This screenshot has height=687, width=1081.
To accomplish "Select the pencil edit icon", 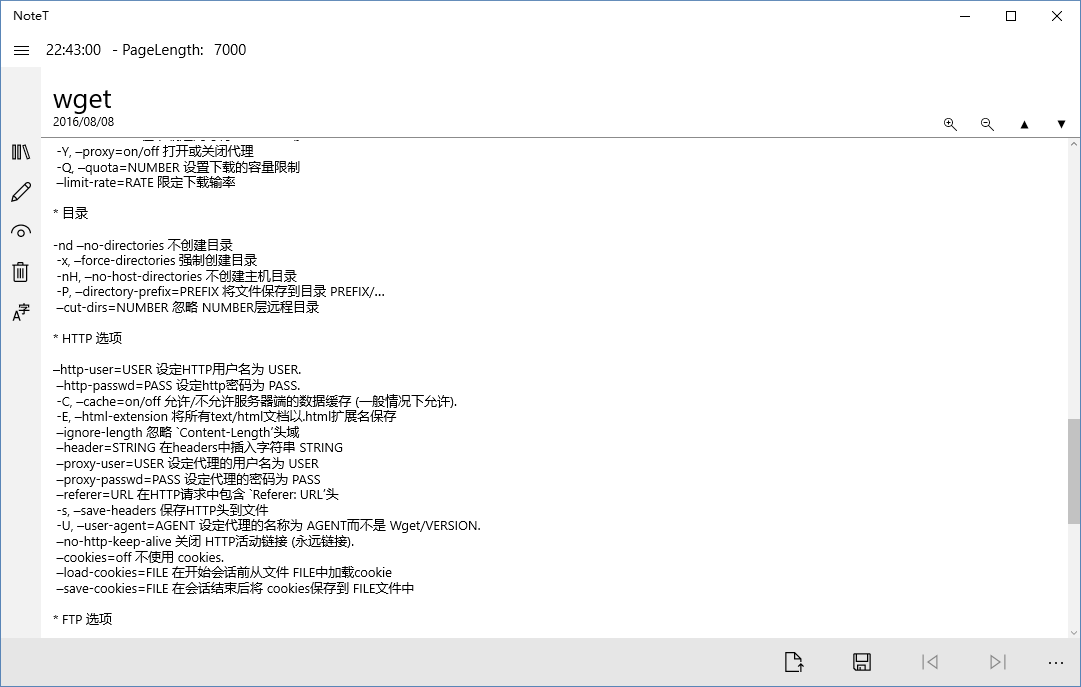I will point(21,192).
